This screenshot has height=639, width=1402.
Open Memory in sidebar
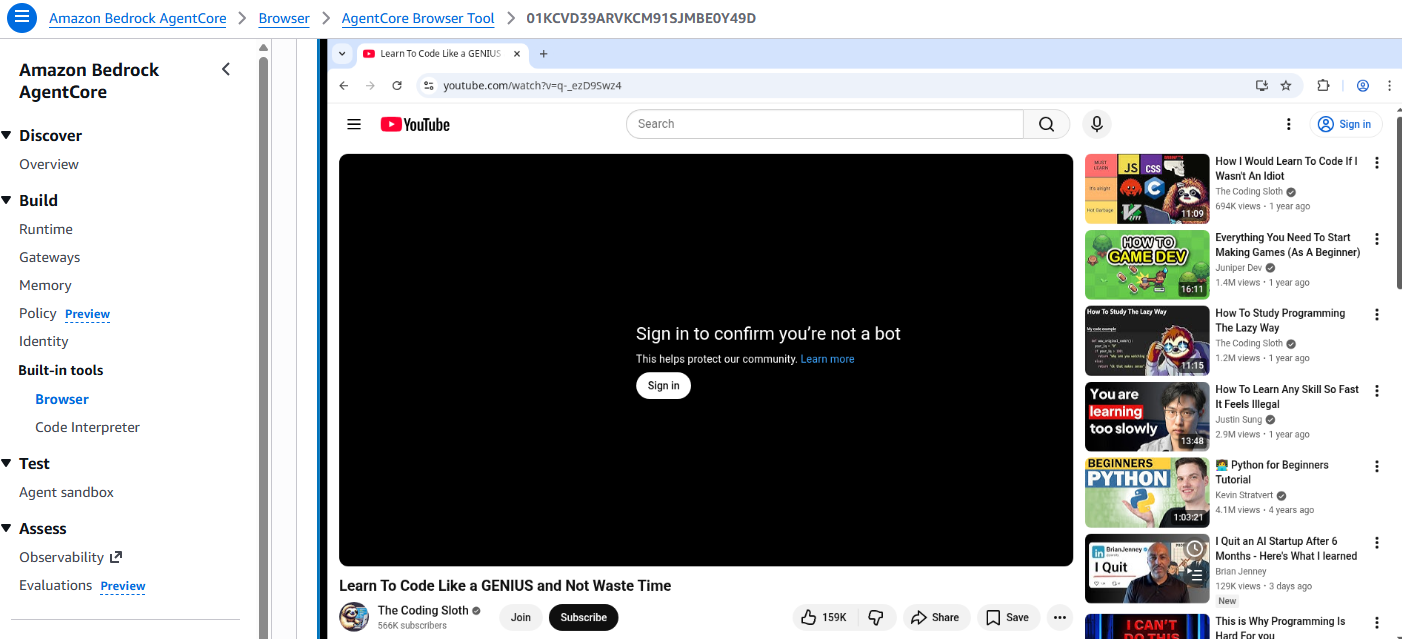pyautogui.click(x=45, y=285)
